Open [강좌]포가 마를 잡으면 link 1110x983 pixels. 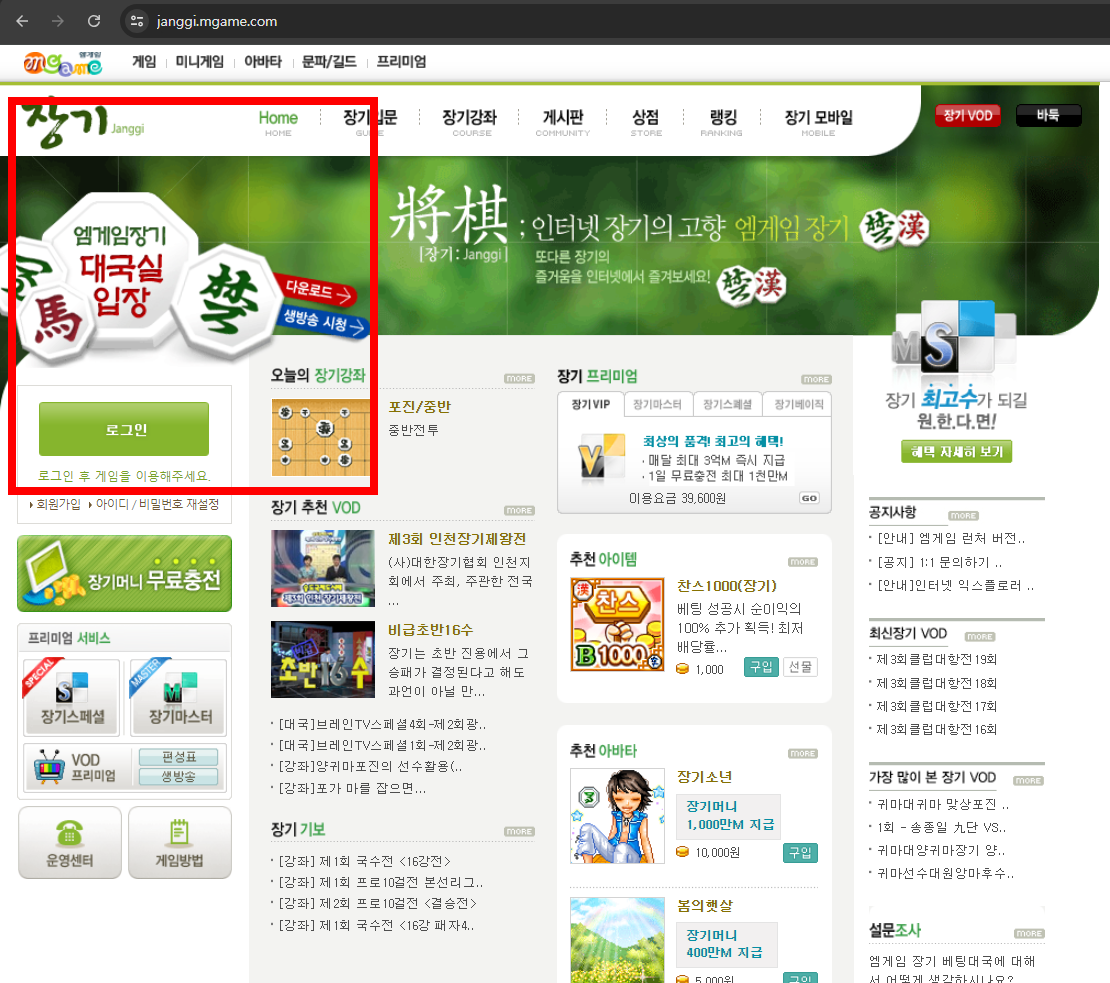tap(352, 788)
